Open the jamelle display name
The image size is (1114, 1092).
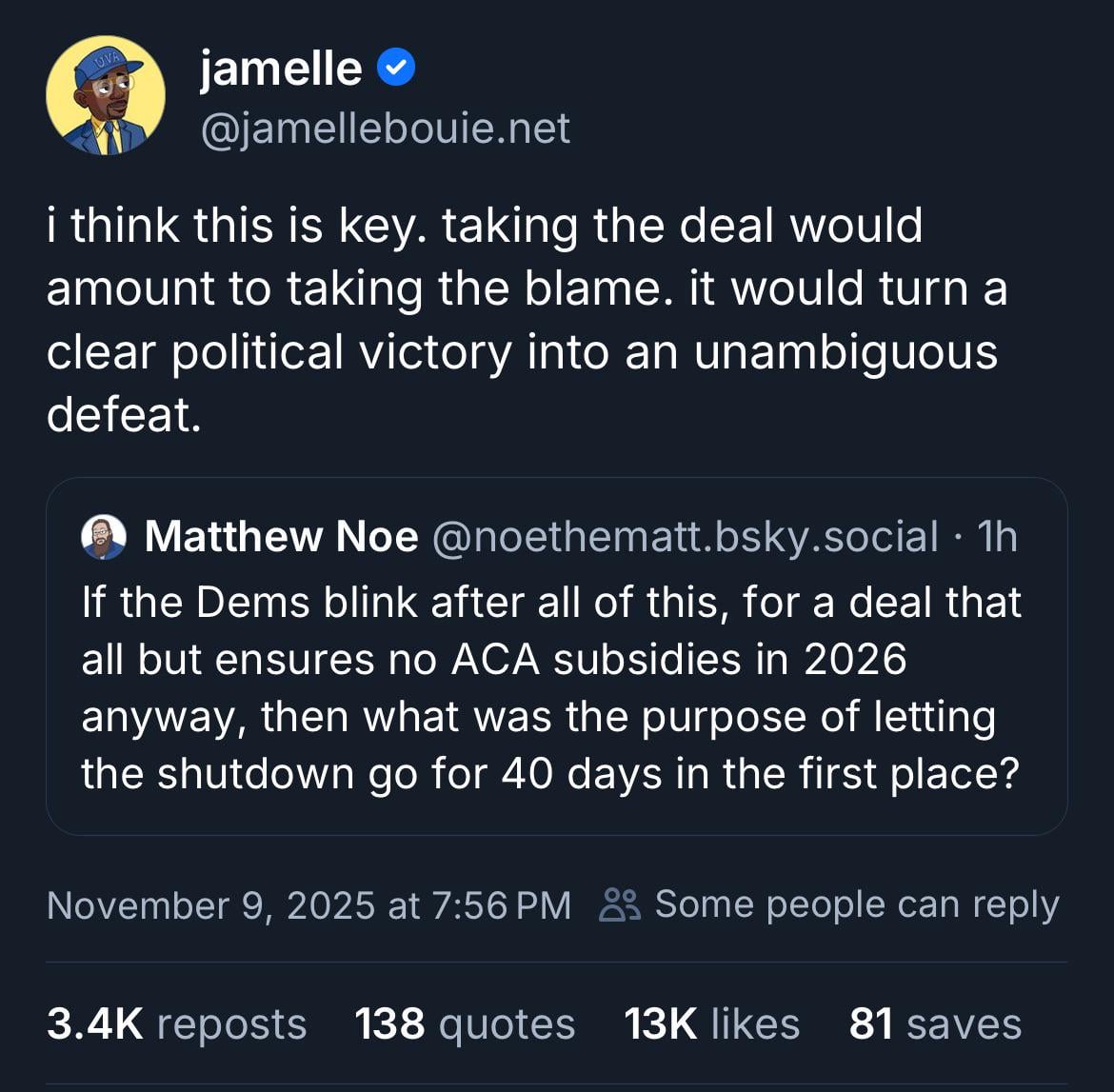click(x=281, y=69)
